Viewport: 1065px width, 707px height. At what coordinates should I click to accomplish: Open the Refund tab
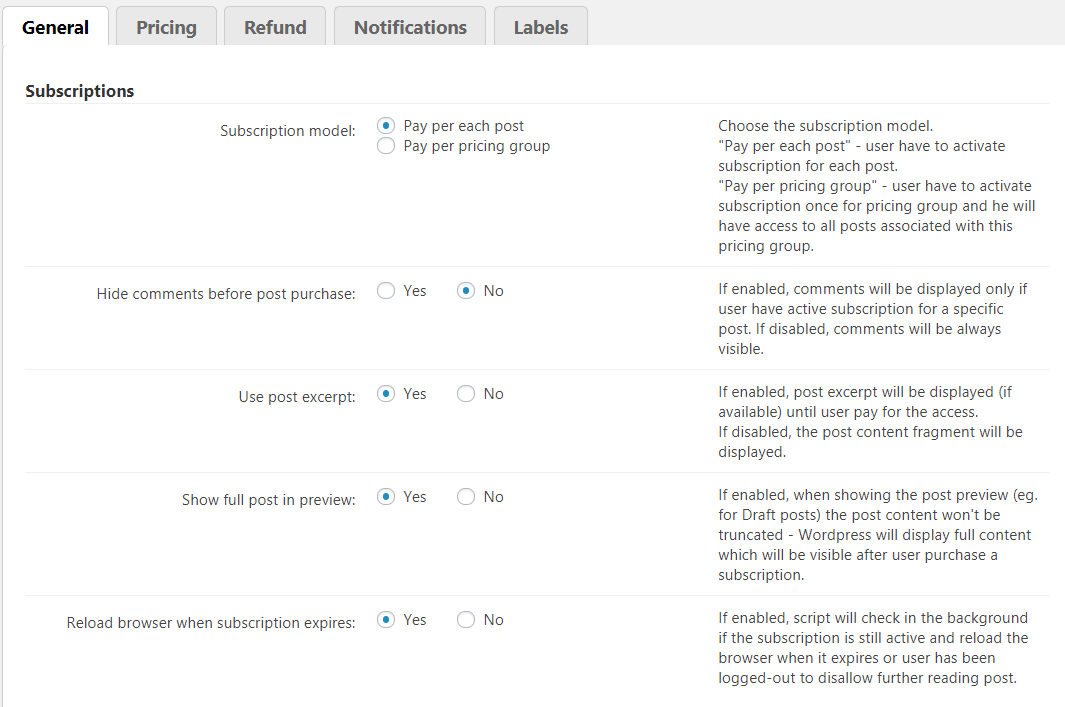[x=275, y=27]
